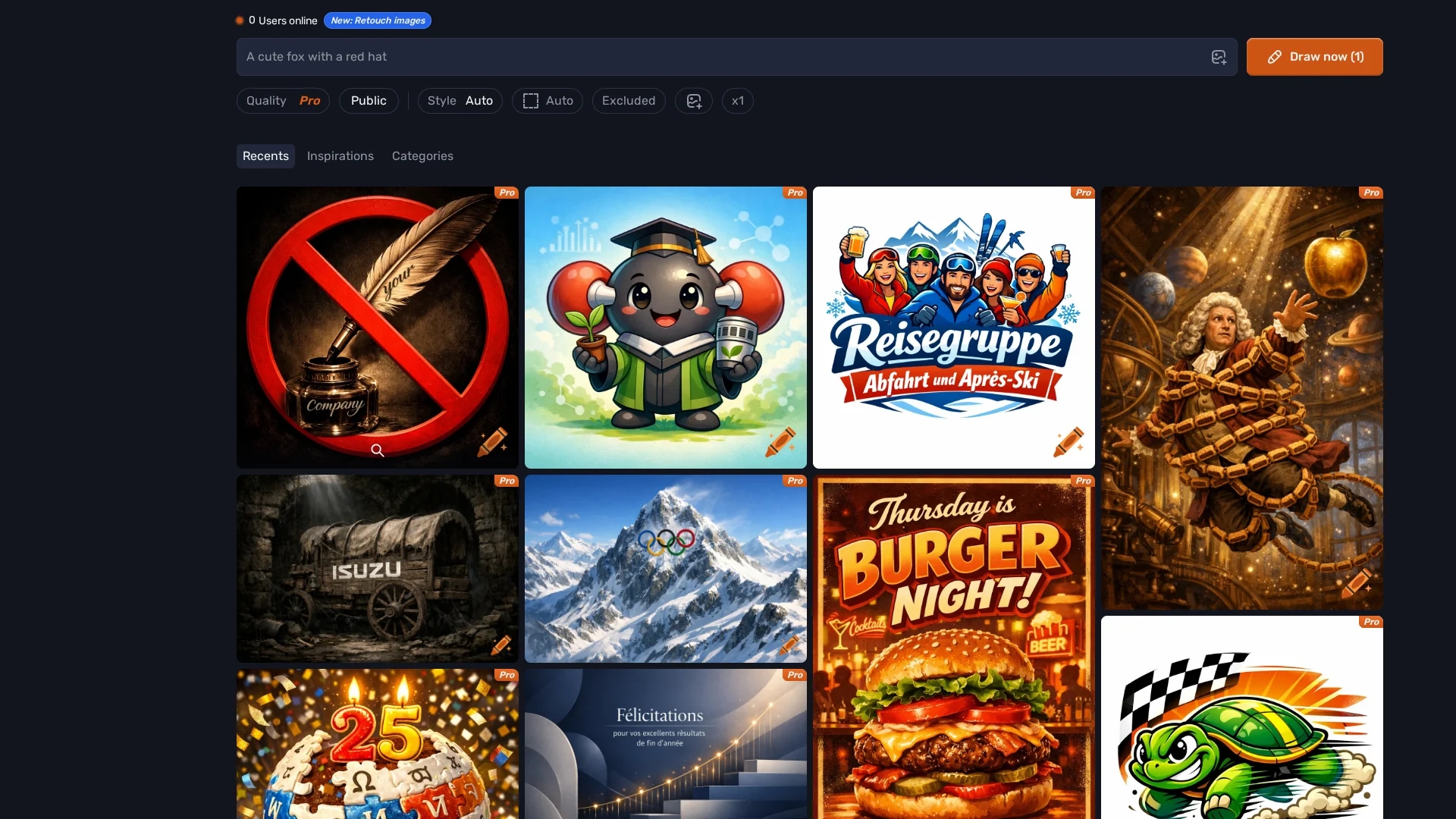
Task: Open the Excluded options
Action: [x=629, y=101]
